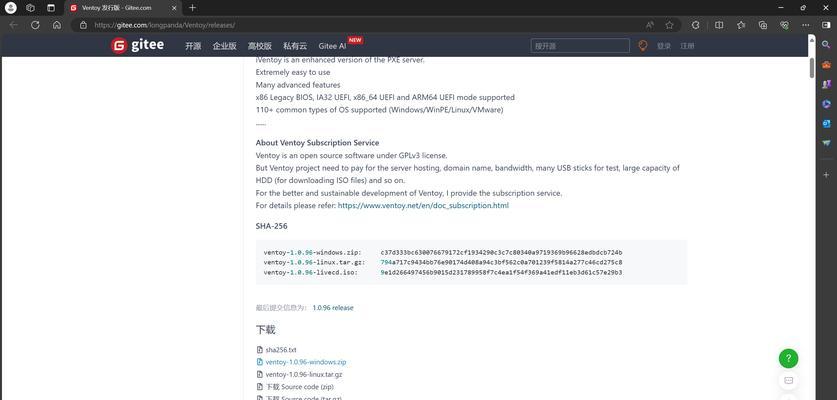Open sidebar Games icon
Screen dimensions: 837x400
(826, 84)
